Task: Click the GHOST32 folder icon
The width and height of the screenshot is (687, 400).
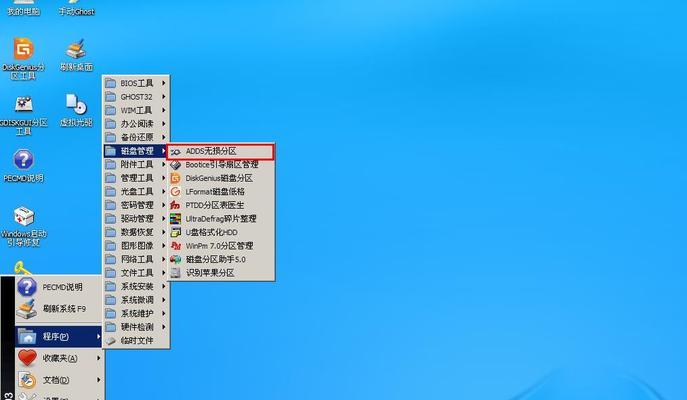Action: click(111, 97)
